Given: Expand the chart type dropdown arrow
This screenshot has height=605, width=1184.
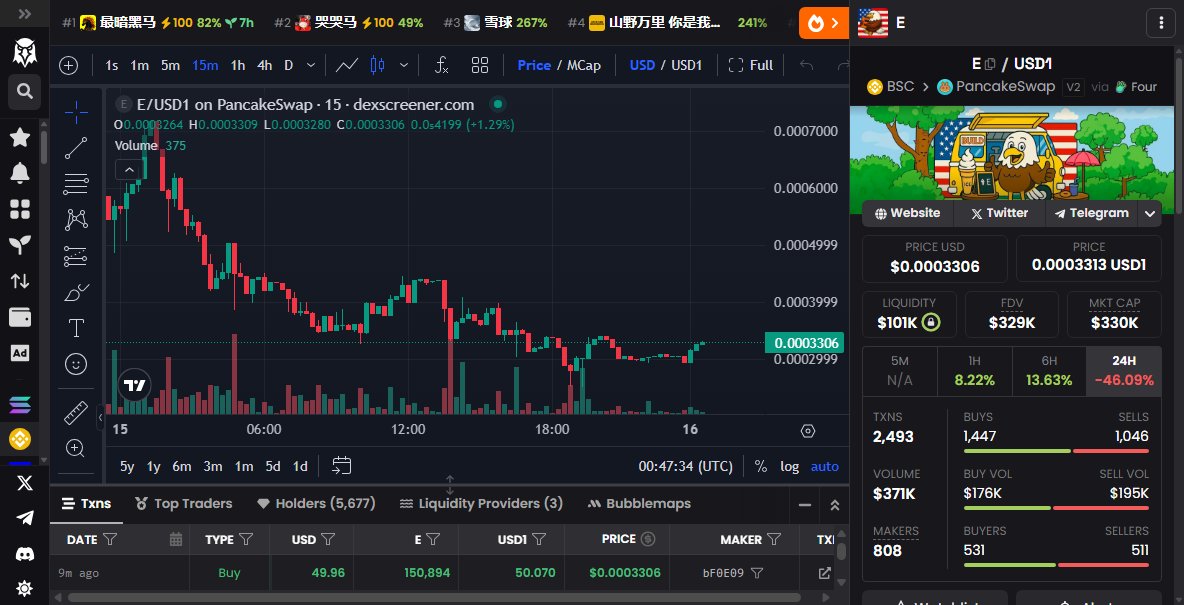Looking at the screenshot, I should coord(404,66).
